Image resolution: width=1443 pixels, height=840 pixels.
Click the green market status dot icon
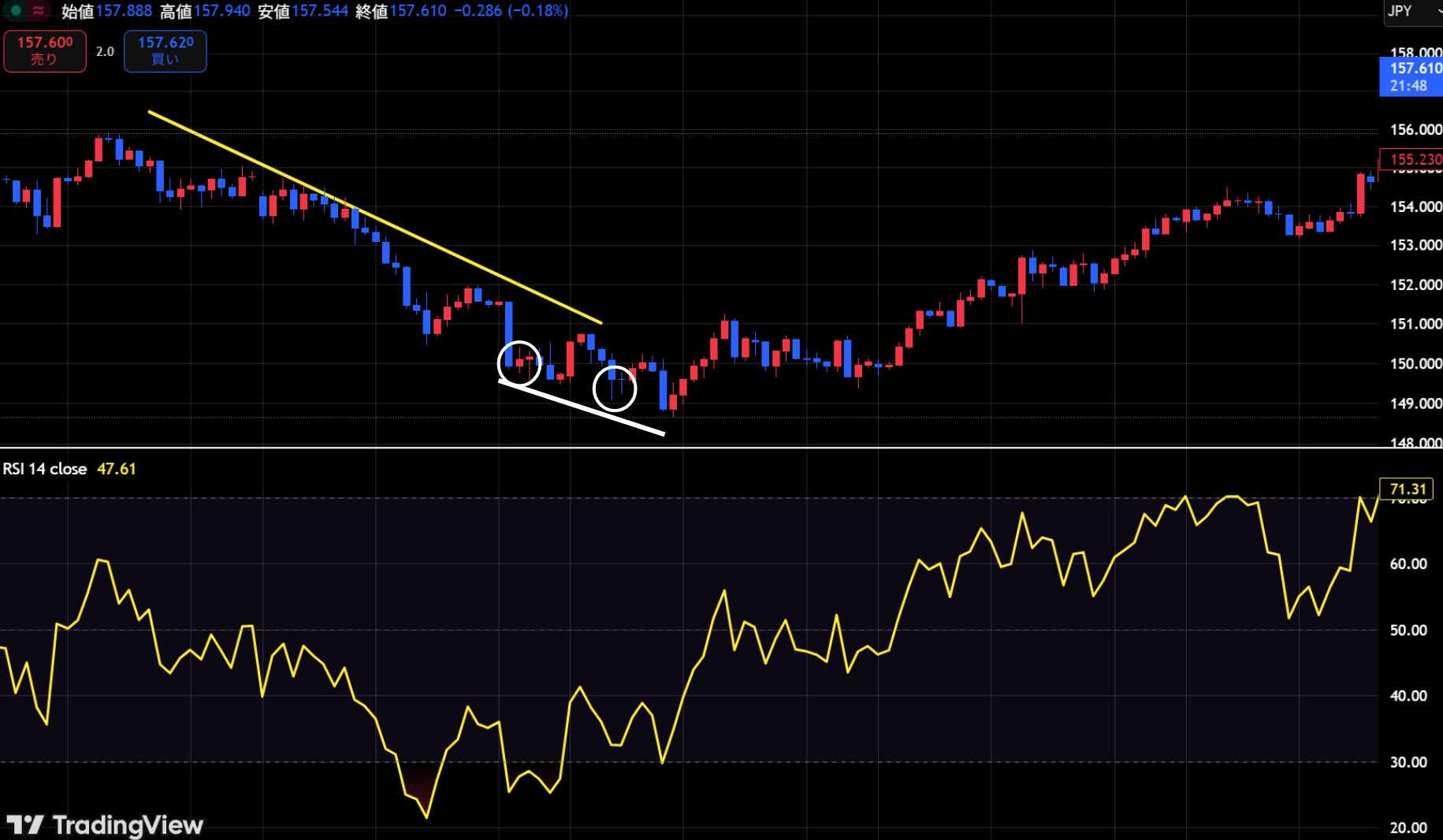16,10
